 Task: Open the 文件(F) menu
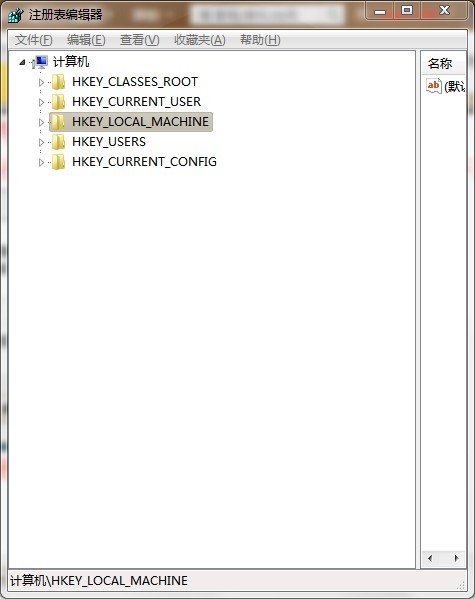click(34, 40)
